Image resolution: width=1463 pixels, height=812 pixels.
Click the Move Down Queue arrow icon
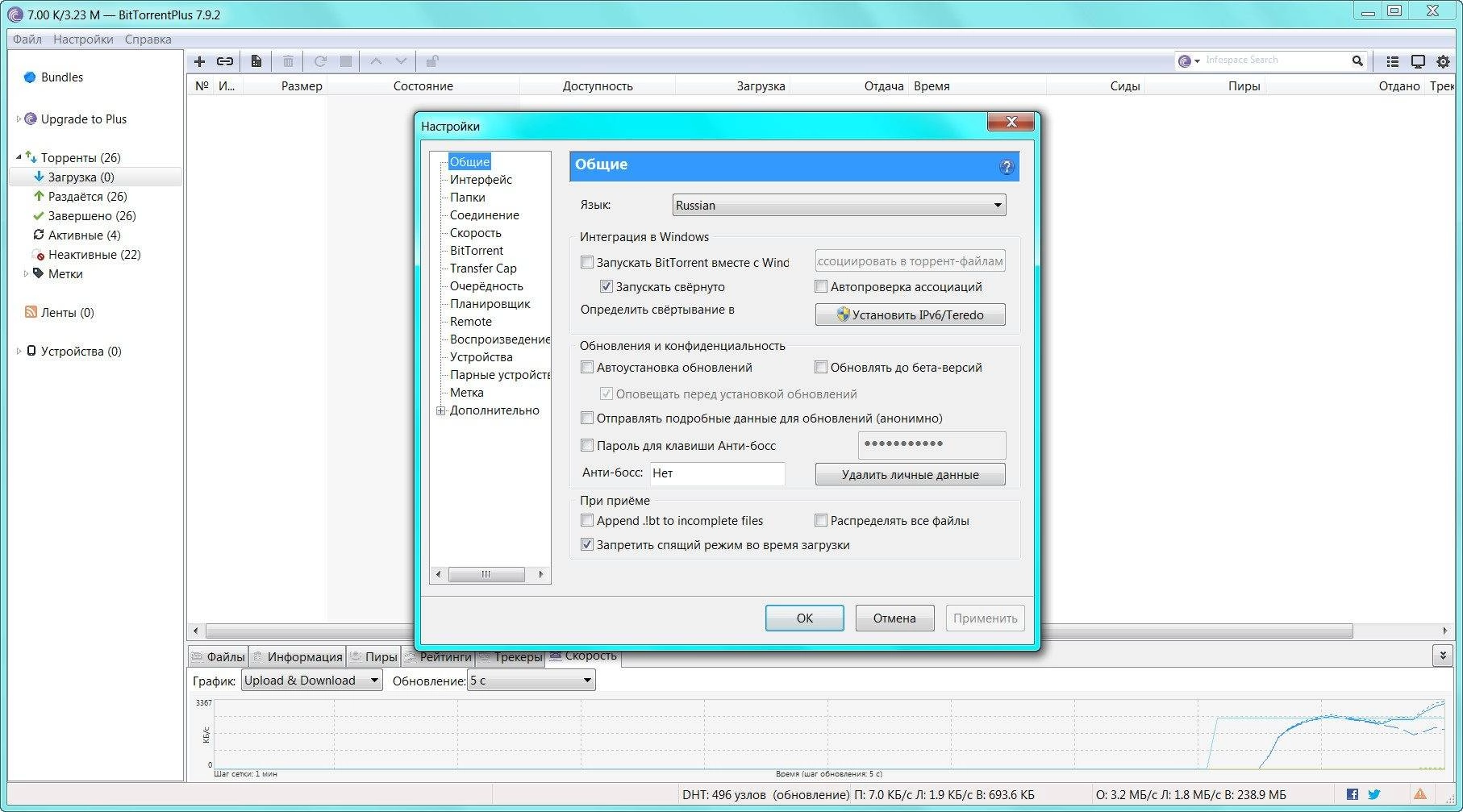click(x=401, y=61)
